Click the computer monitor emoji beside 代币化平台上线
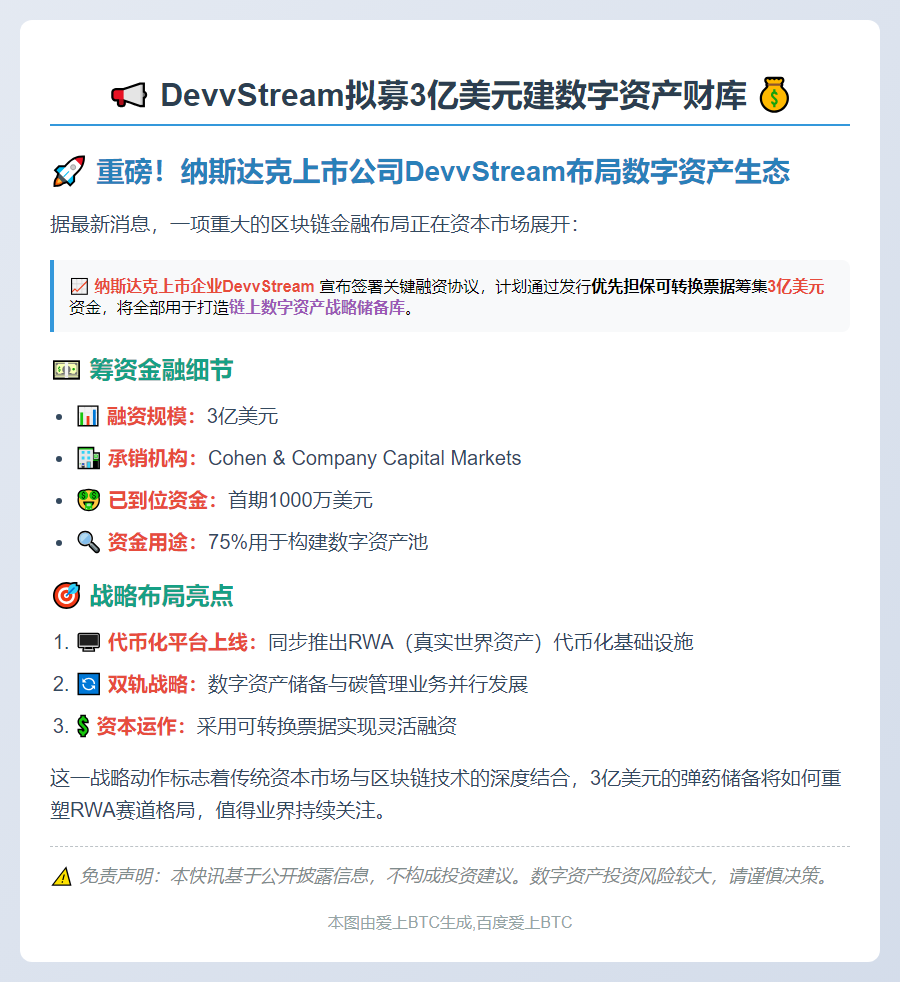This screenshot has height=982, width=900. click(x=88, y=642)
